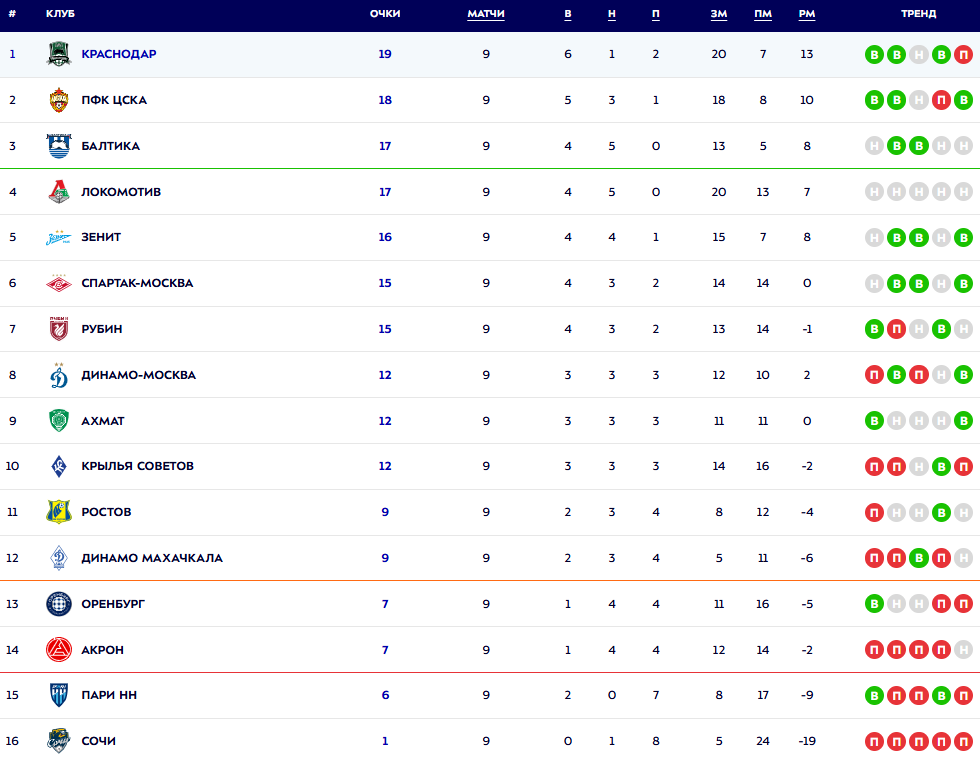Click the Динамо-Москва club logo

point(59,375)
